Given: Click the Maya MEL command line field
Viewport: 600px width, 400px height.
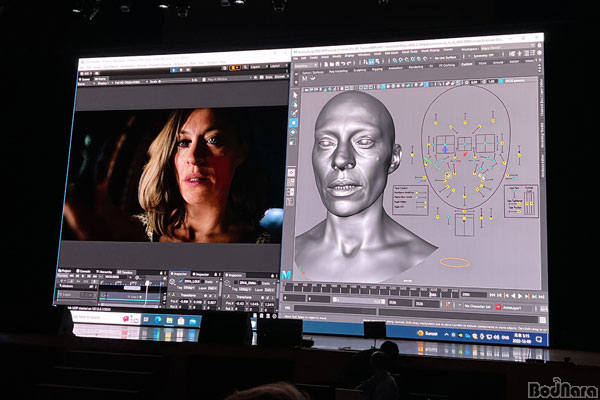Looking at the screenshot, I should [335, 309].
